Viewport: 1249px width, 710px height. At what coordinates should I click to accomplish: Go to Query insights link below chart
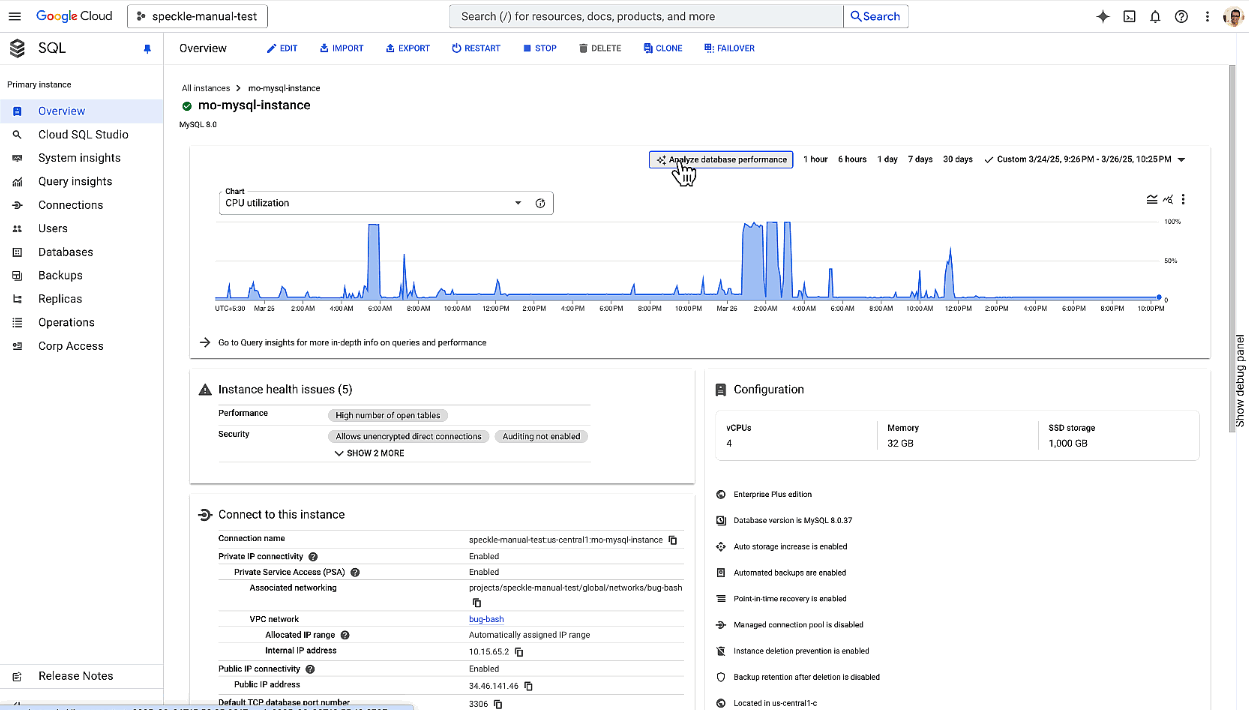351,342
